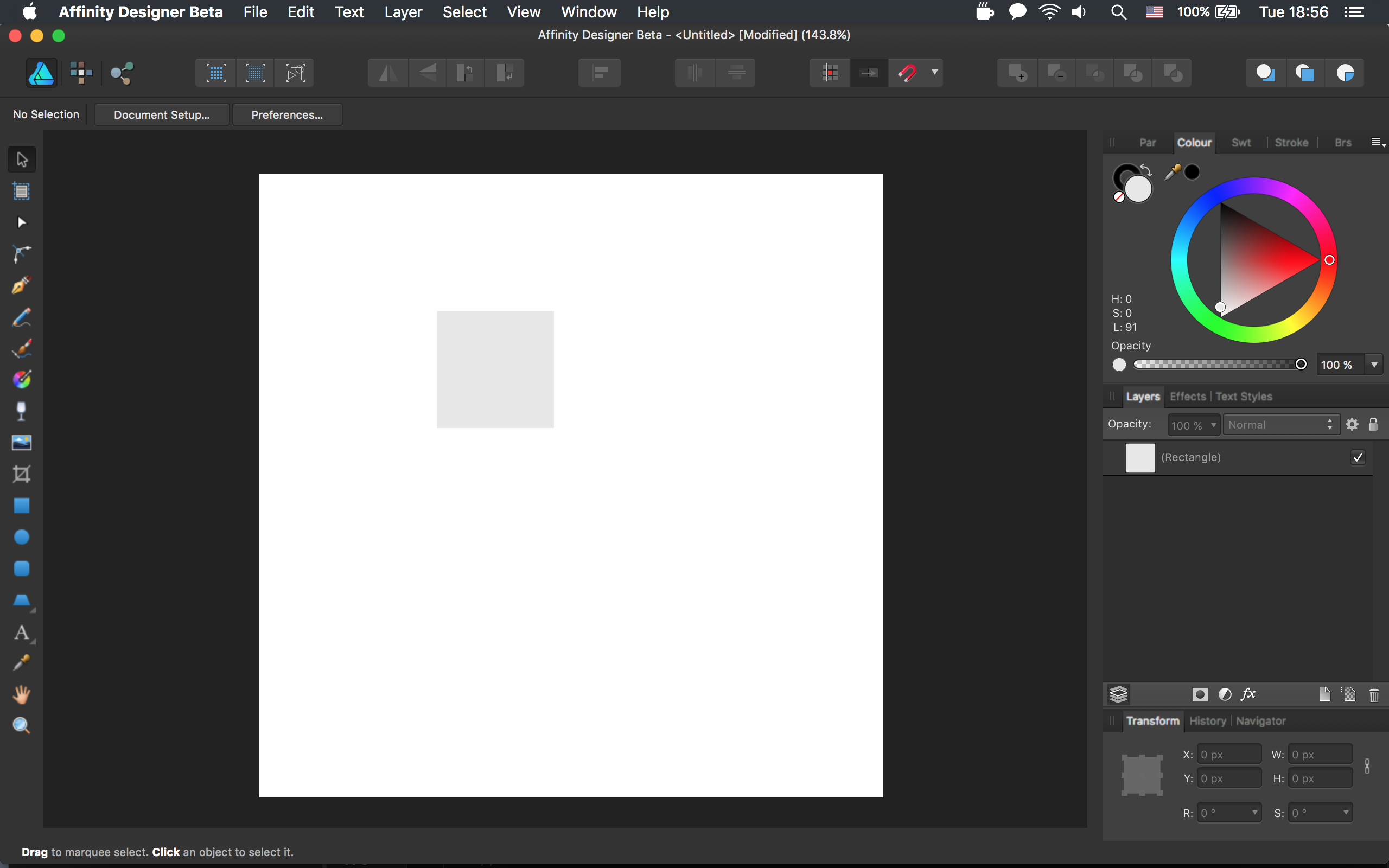The image size is (1389, 868).
Task: Click the add layer icon
Action: (x=1325, y=694)
